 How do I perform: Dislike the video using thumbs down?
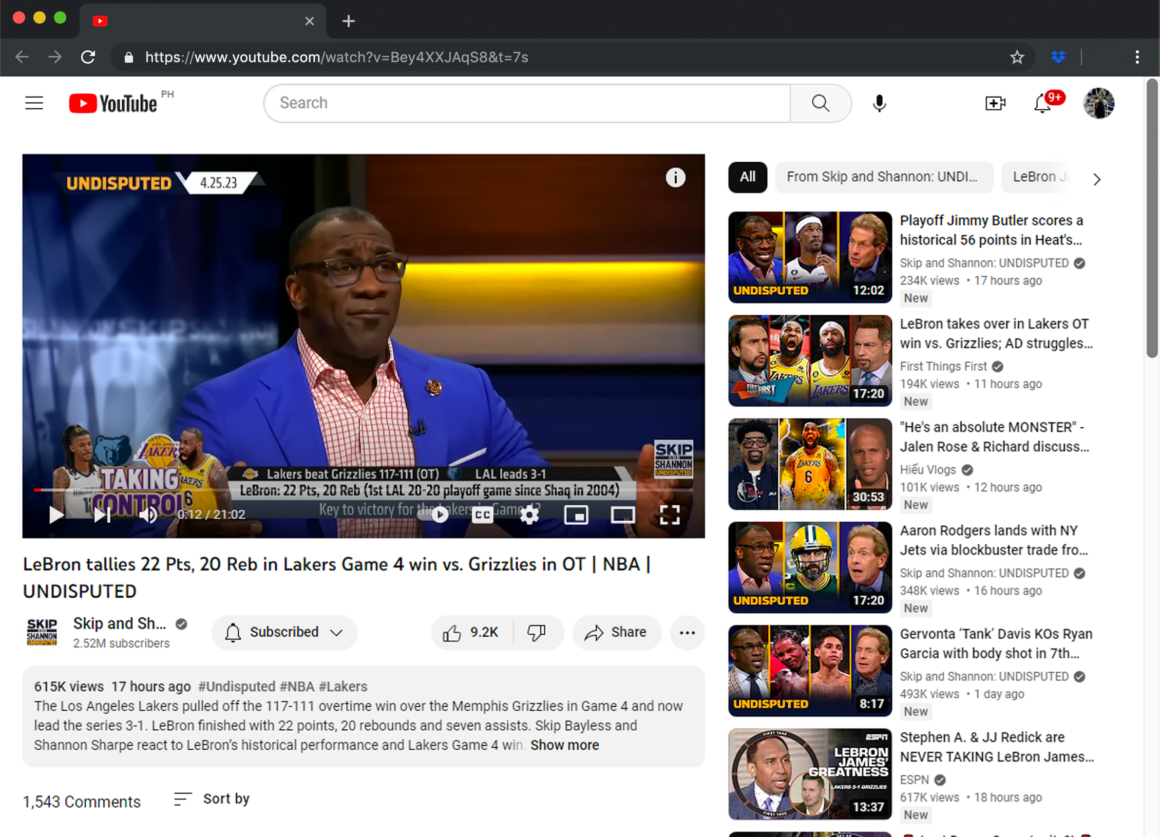(537, 632)
